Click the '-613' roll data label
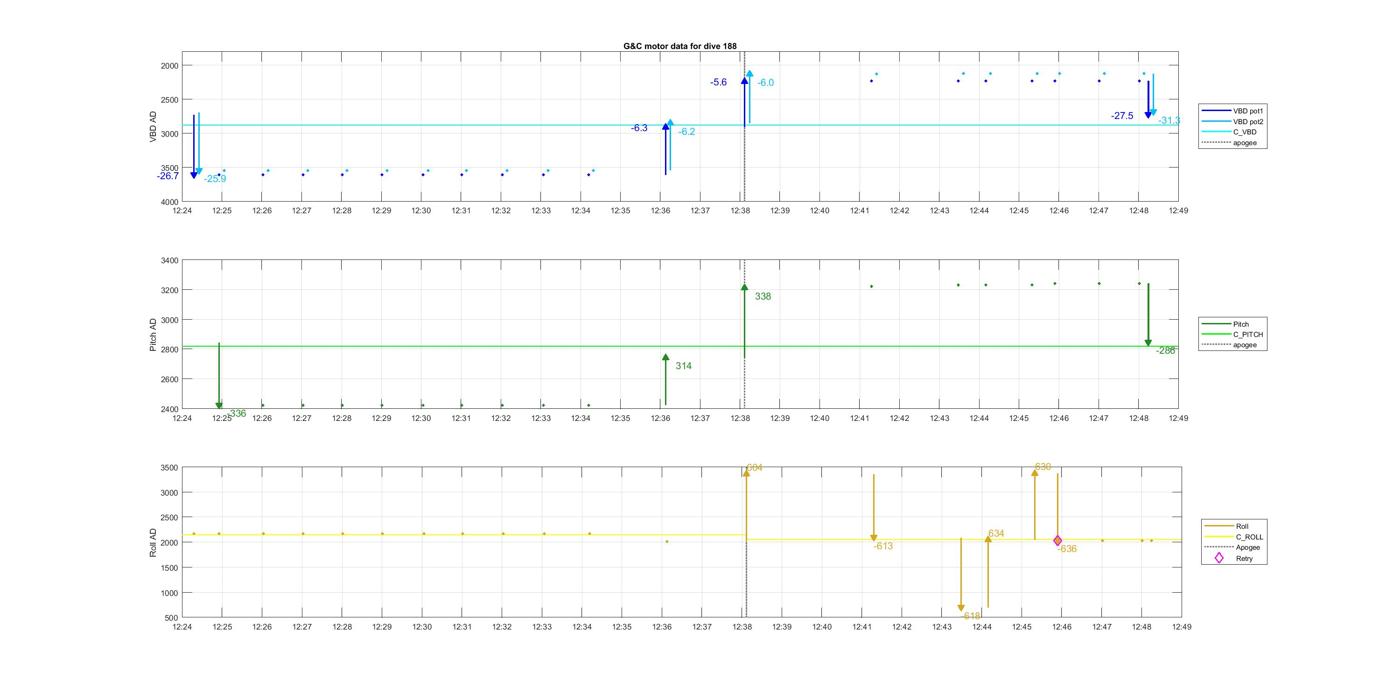 pos(883,546)
